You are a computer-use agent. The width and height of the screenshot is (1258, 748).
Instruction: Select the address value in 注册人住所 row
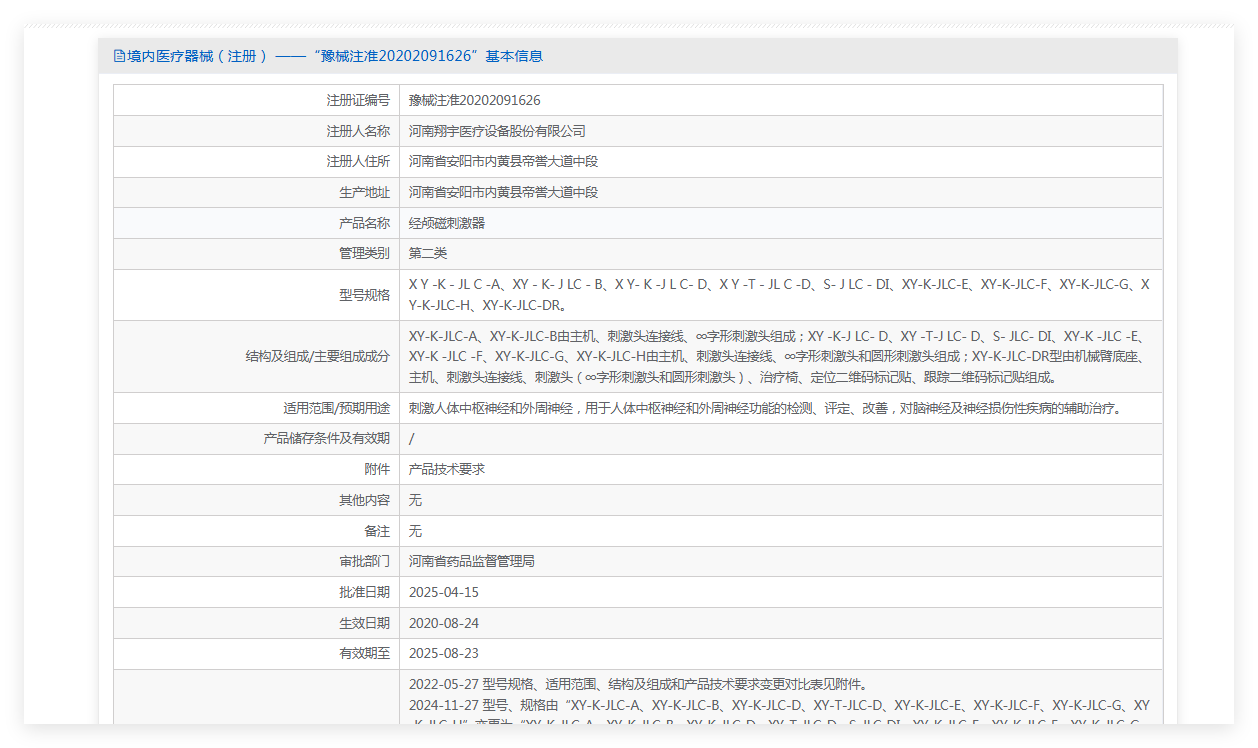503,161
